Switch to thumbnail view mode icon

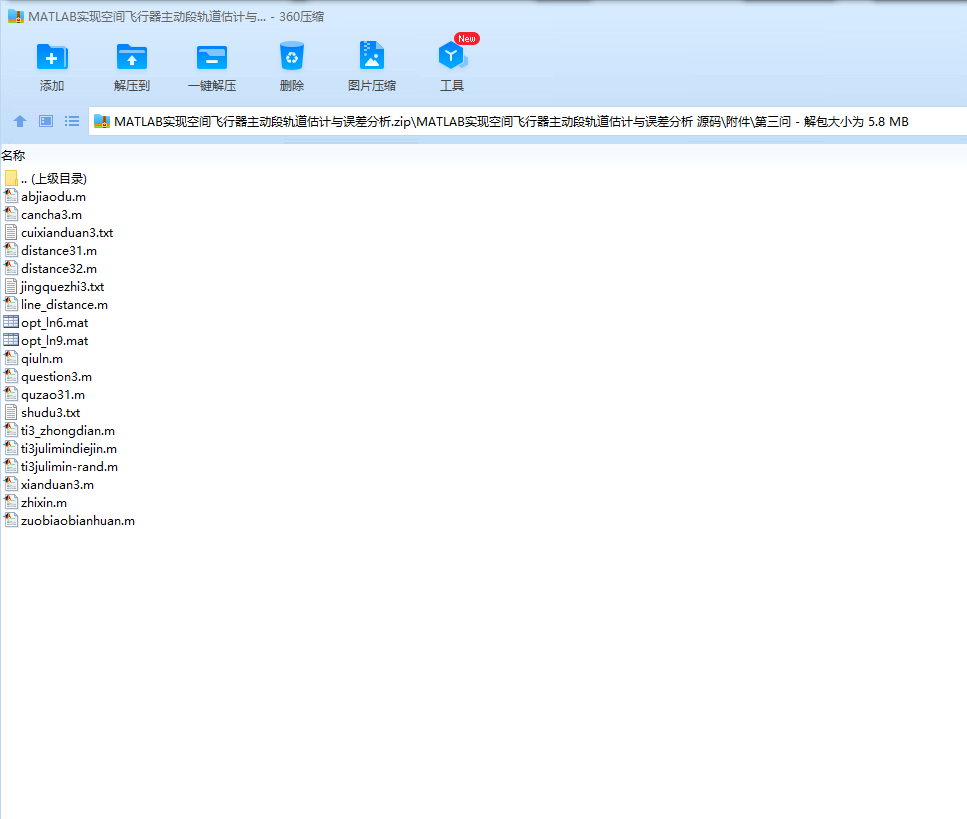(46, 121)
